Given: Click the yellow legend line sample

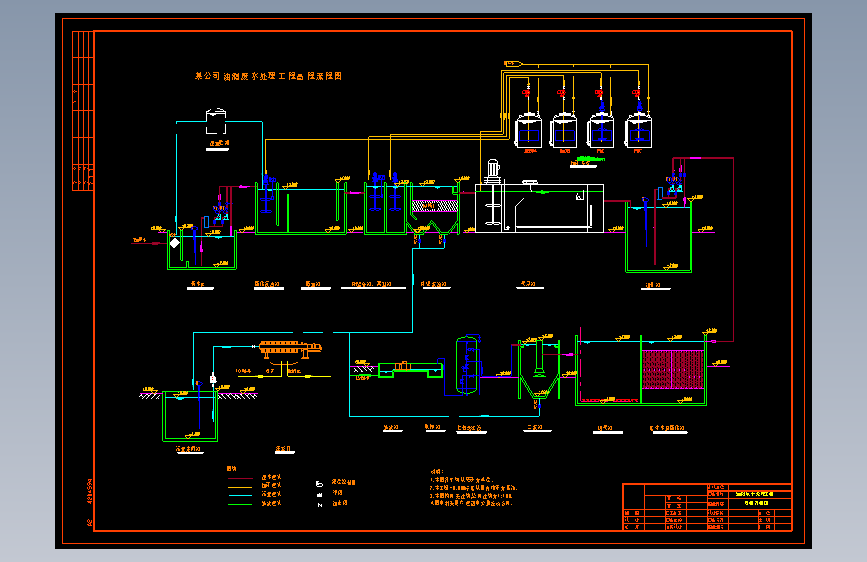Looking at the screenshot, I should coord(240,487).
